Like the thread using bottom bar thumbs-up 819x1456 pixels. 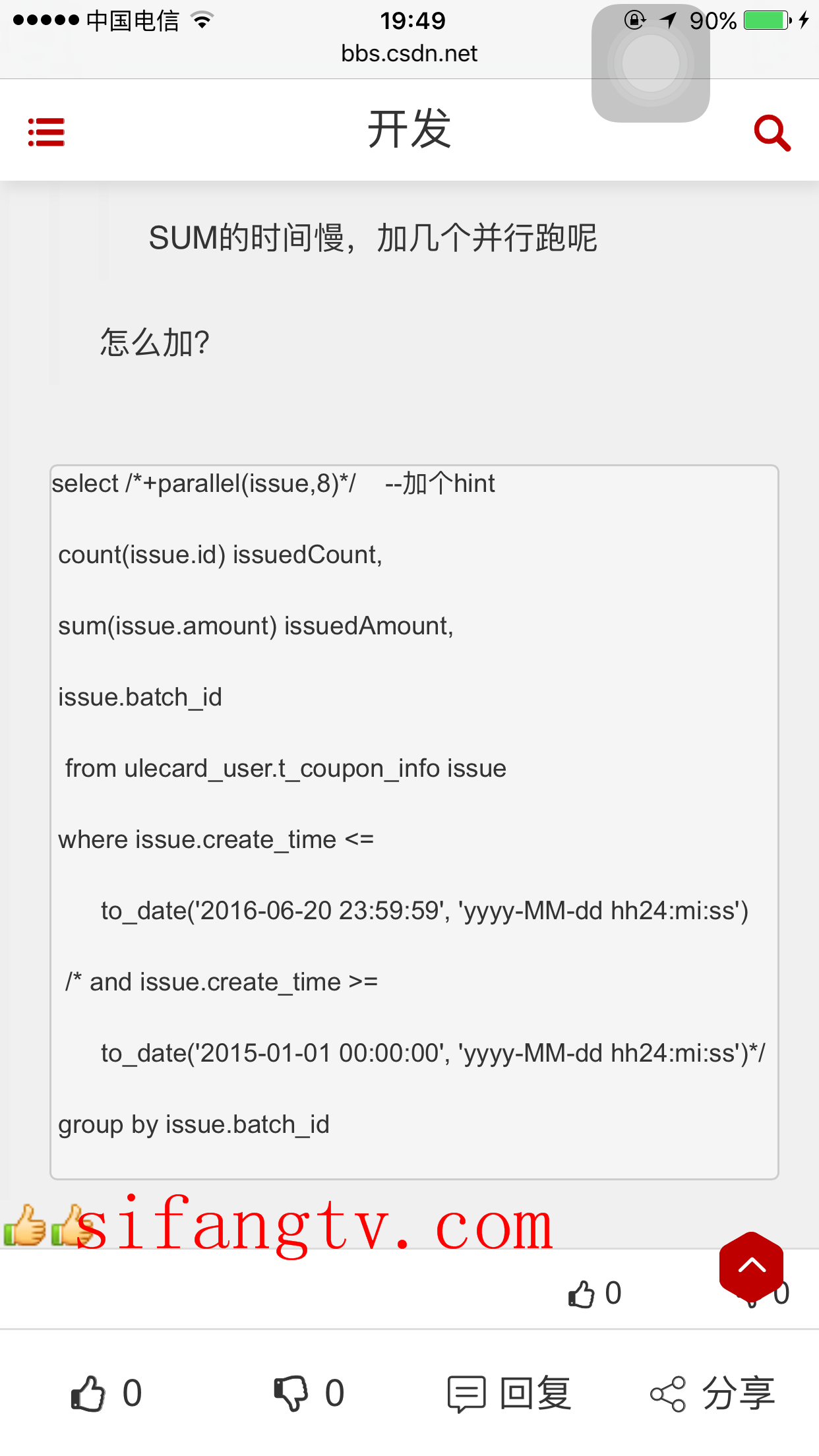click(106, 1393)
